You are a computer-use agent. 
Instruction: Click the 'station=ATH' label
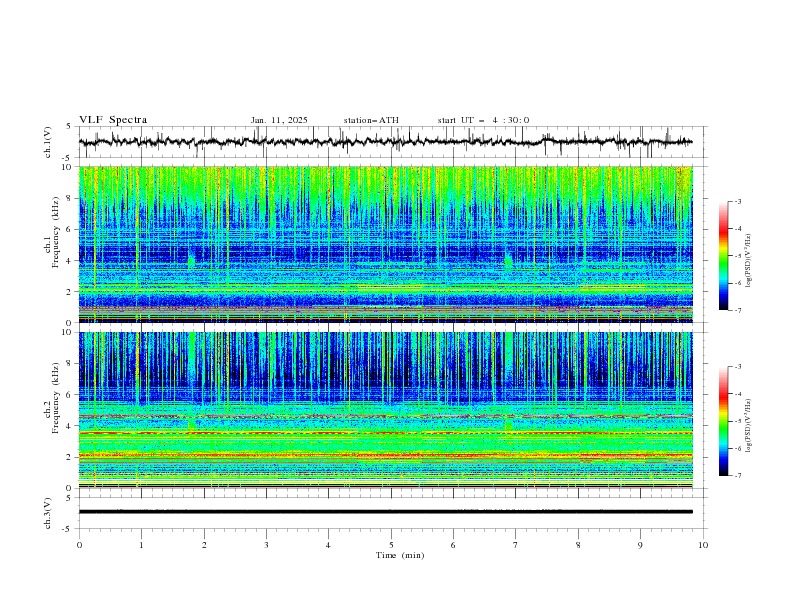(371, 120)
